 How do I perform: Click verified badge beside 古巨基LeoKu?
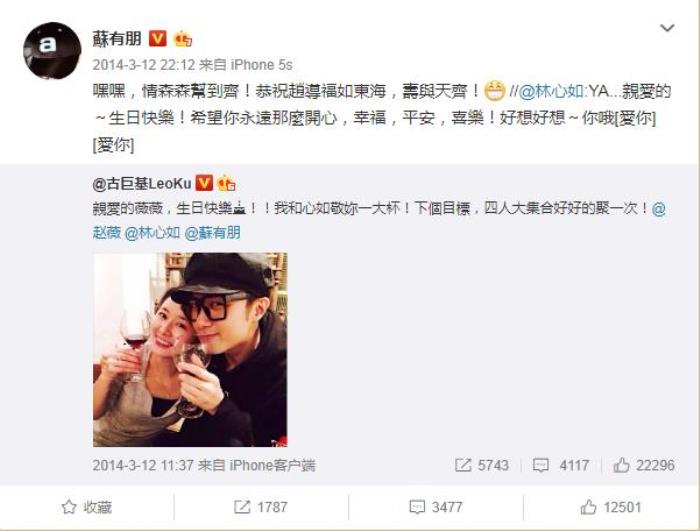coord(204,183)
